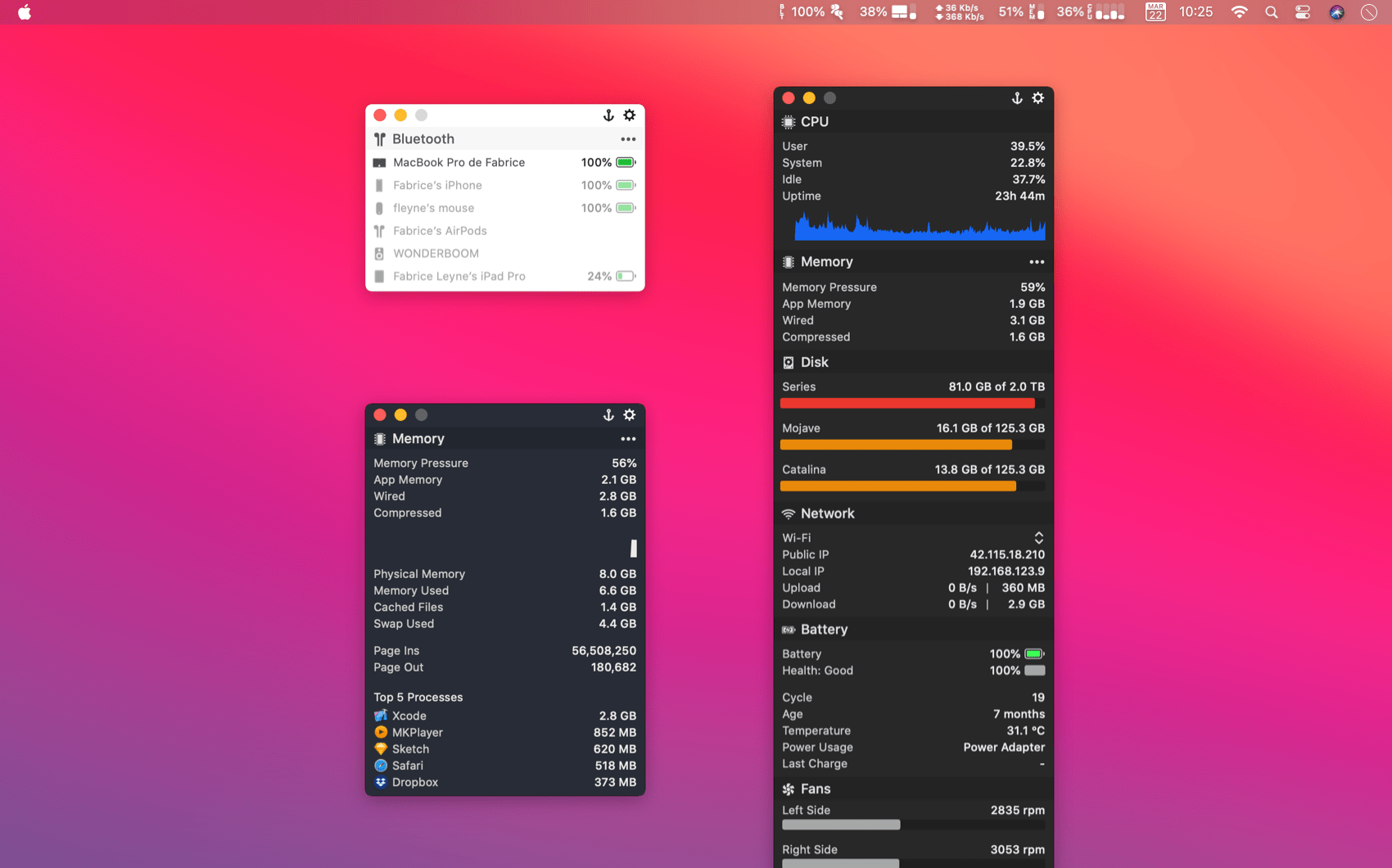Toggle the pin anchor on the CPU stats window
Viewport: 1392px width, 868px height.
click(x=1017, y=97)
